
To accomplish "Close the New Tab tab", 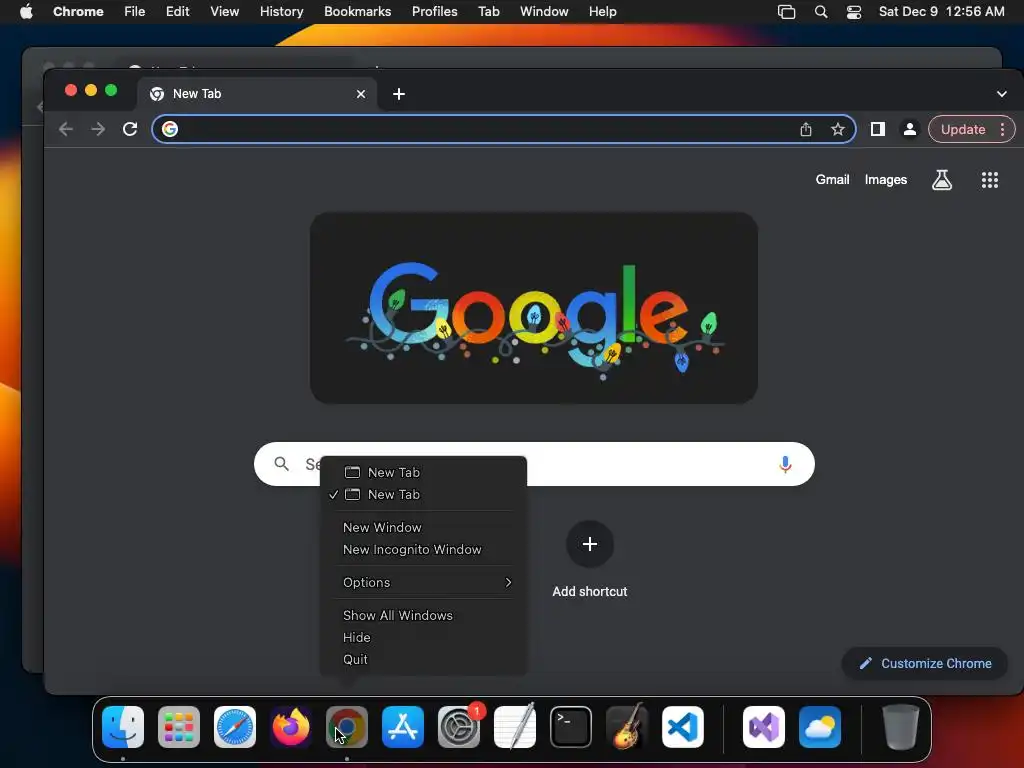I will click(361, 94).
